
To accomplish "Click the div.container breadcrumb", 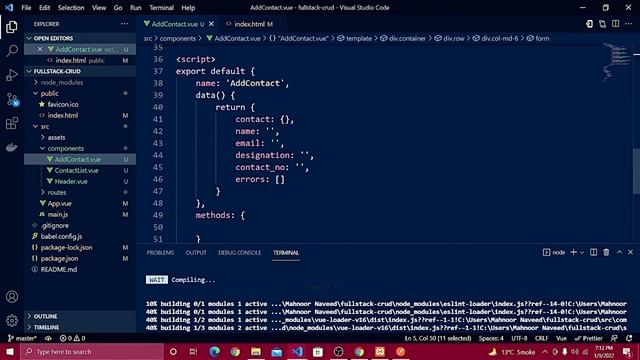I will [x=403, y=38].
